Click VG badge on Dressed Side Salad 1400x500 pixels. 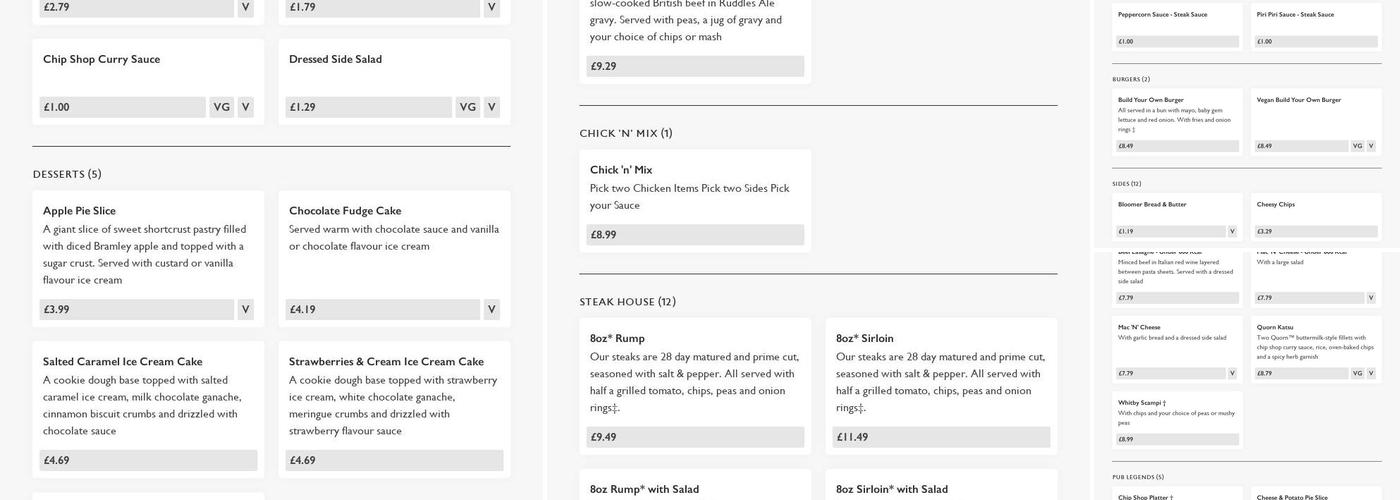(x=467, y=107)
